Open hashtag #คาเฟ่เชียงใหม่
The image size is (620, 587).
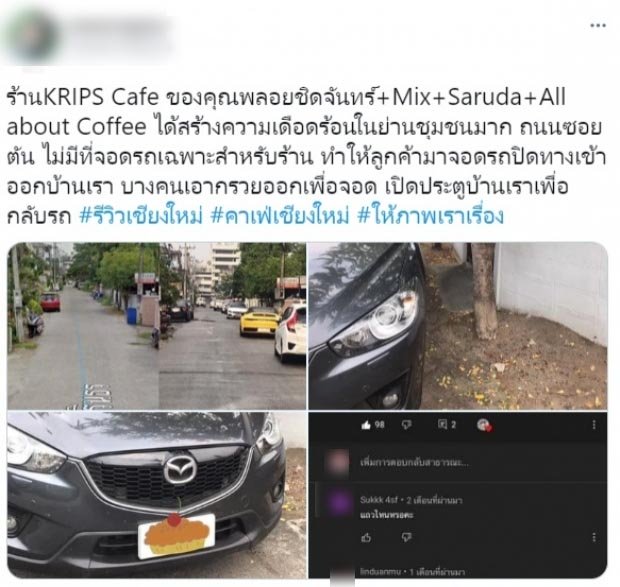coord(280,216)
